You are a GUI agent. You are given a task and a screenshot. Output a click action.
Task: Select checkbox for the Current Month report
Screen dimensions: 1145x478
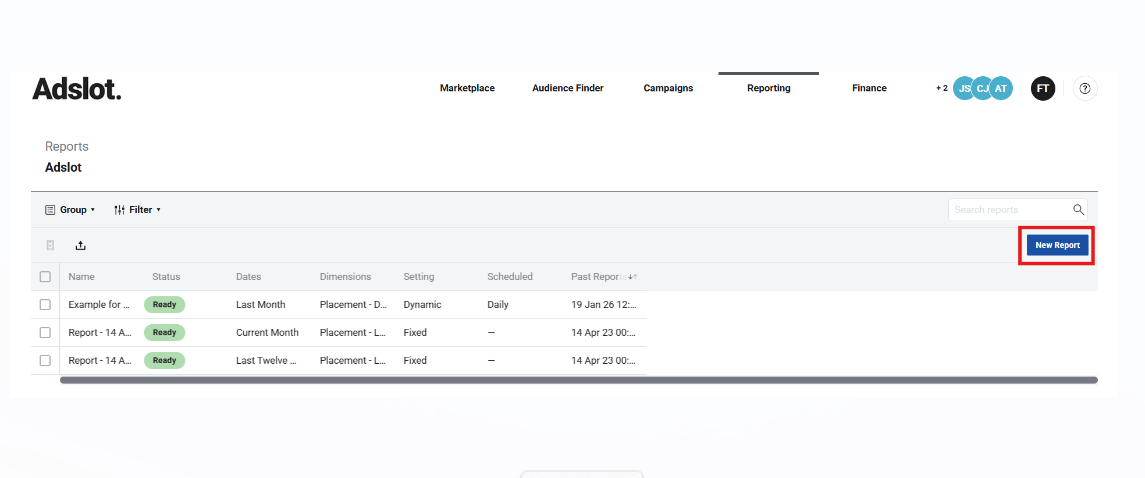pyautogui.click(x=45, y=333)
